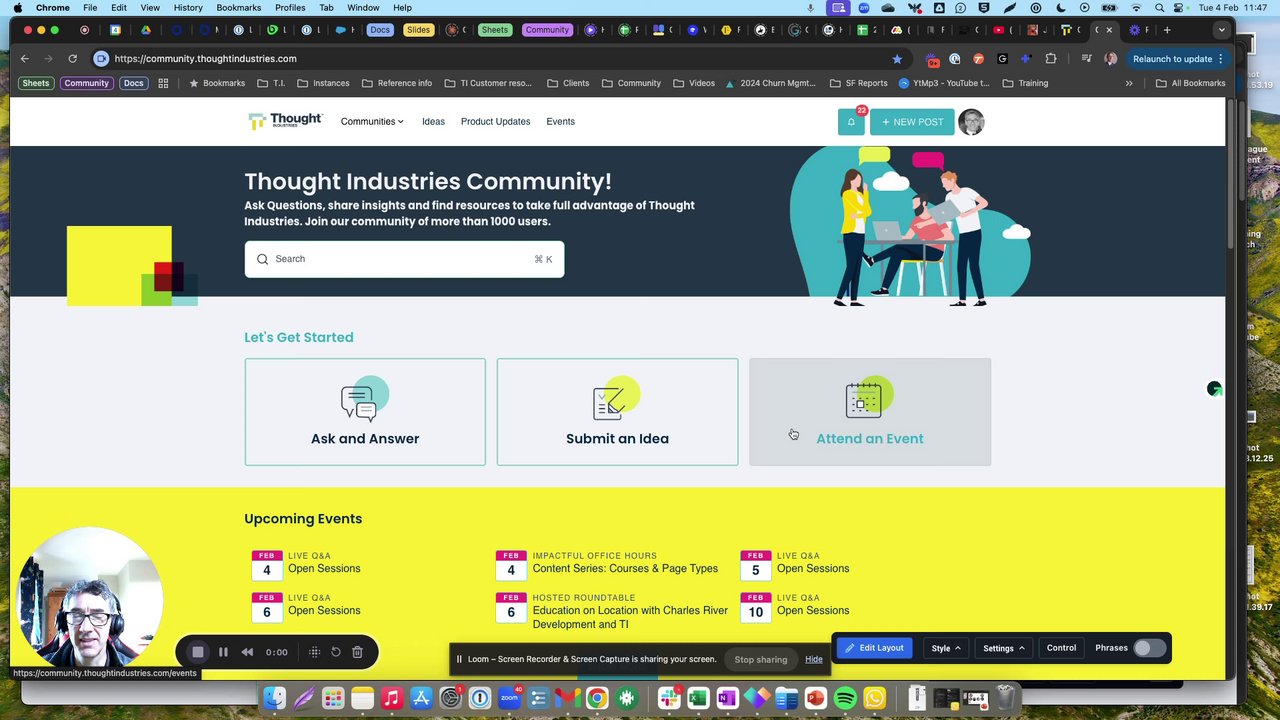1280x720 pixels.
Task: Switch to the Slides tab group
Action: click(x=418, y=30)
